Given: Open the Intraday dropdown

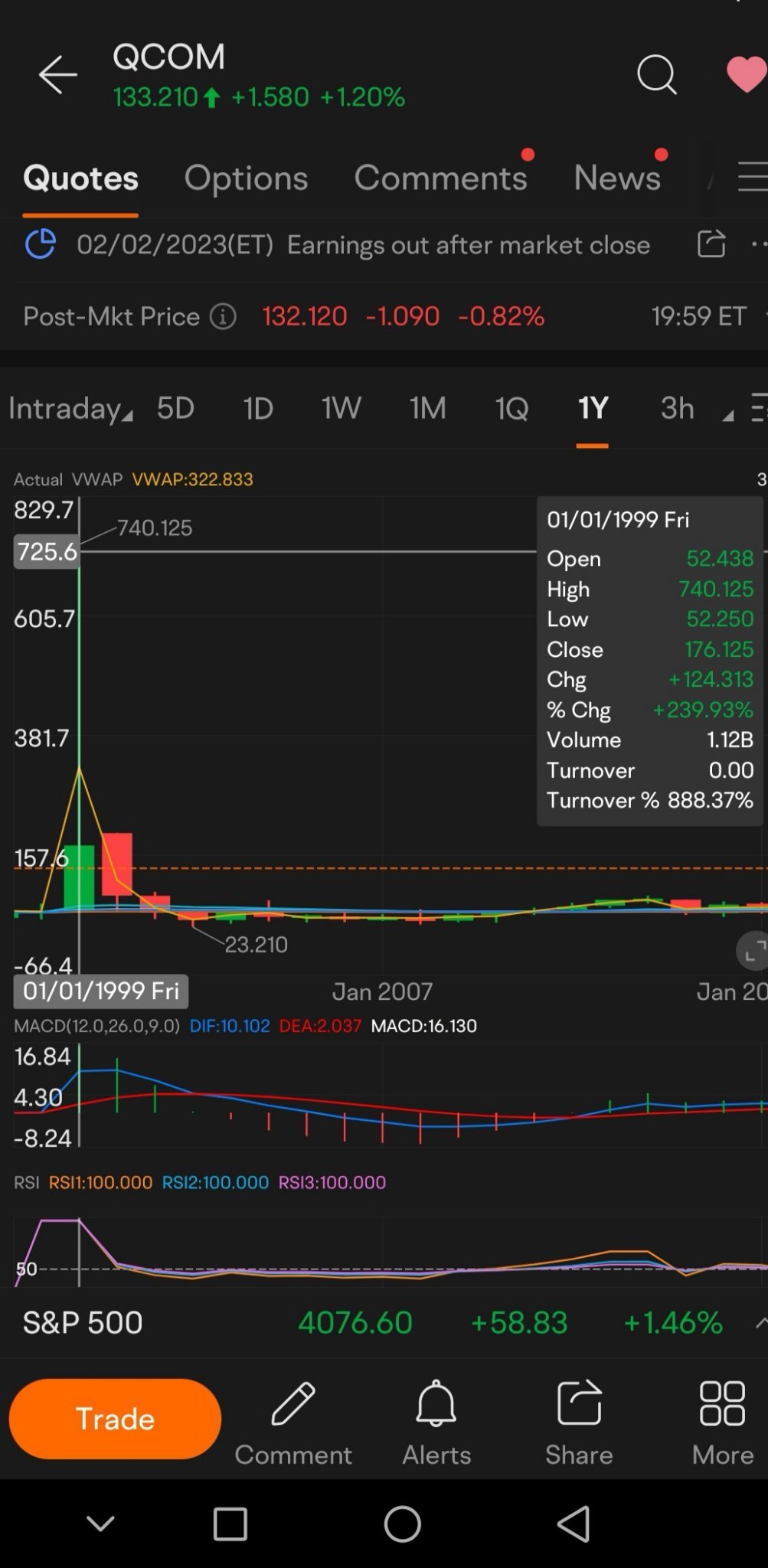Looking at the screenshot, I should pos(70,409).
